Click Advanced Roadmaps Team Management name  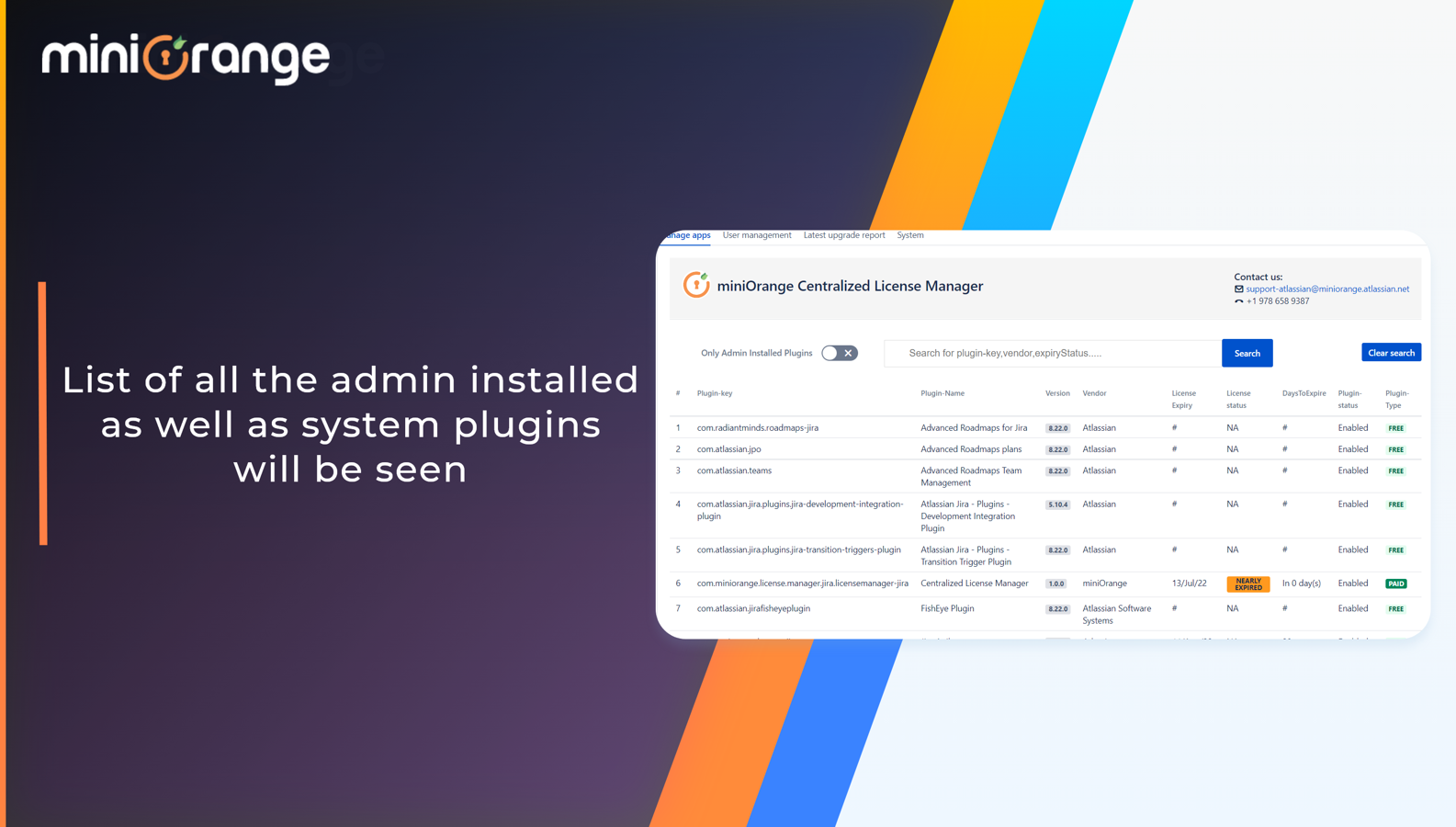(x=971, y=476)
